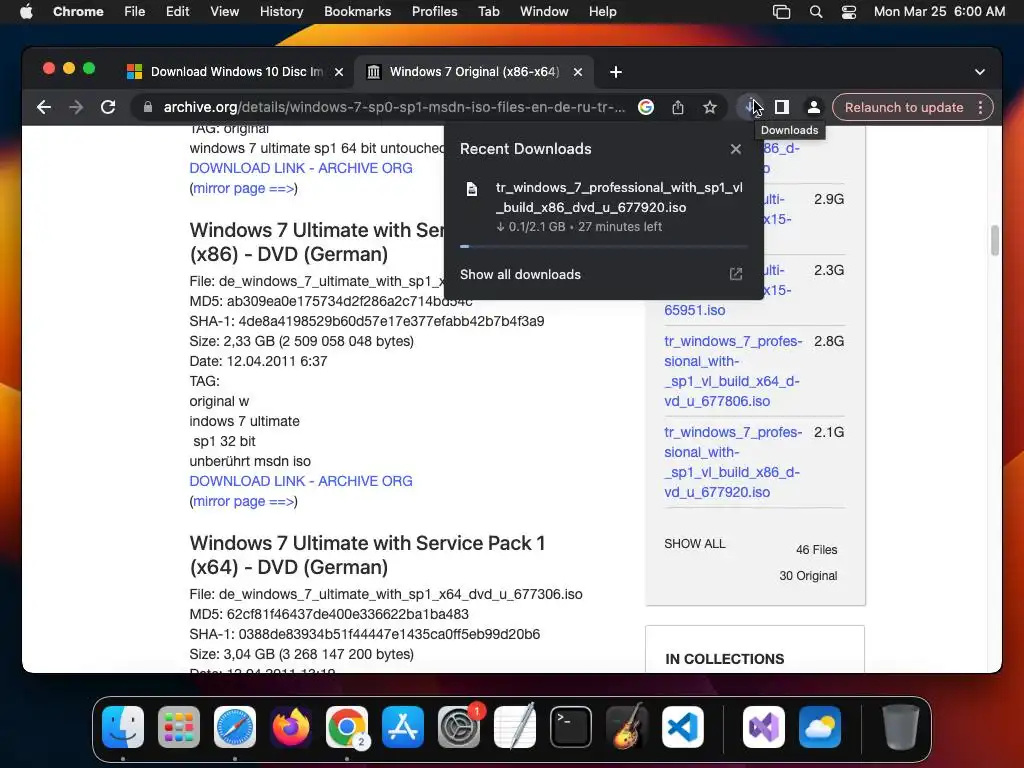
Task: Open Terminal from the dock
Action: click(x=571, y=727)
